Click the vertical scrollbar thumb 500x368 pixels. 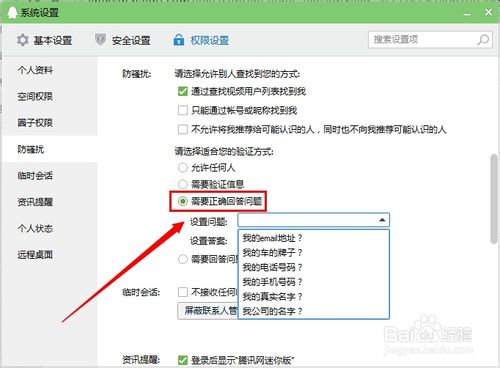pyautogui.click(x=494, y=199)
